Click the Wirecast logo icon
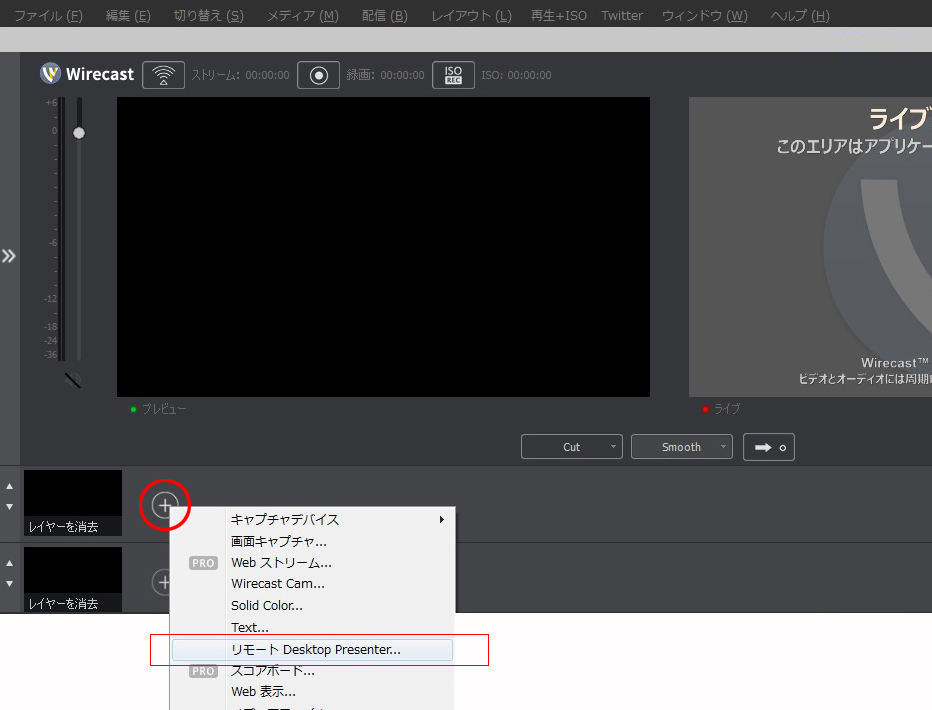Viewport: 932px width, 710px height. tap(51, 74)
